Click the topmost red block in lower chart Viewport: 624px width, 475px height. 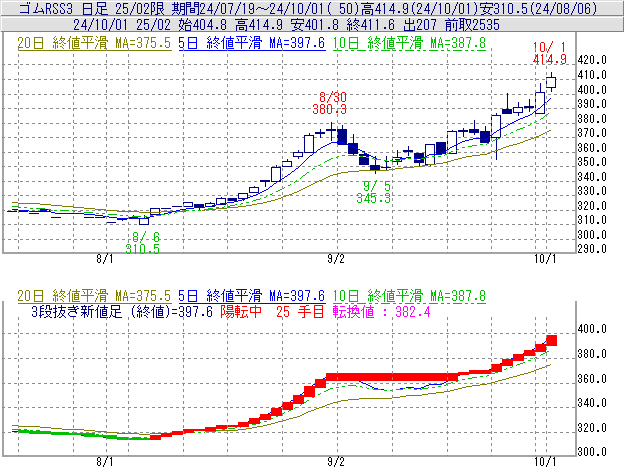tap(552, 341)
